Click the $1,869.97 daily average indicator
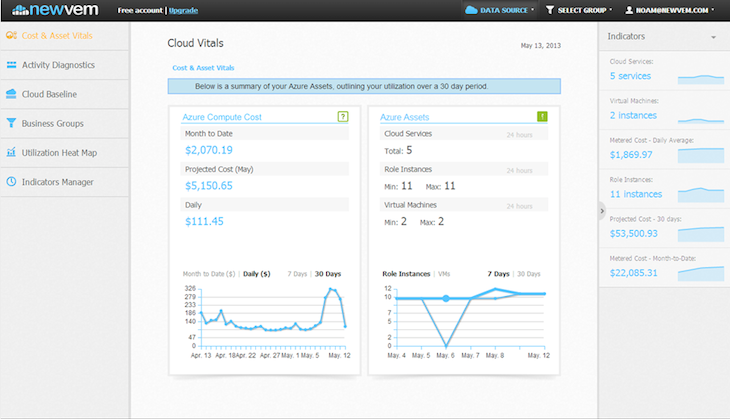 click(x=631, y=155)
